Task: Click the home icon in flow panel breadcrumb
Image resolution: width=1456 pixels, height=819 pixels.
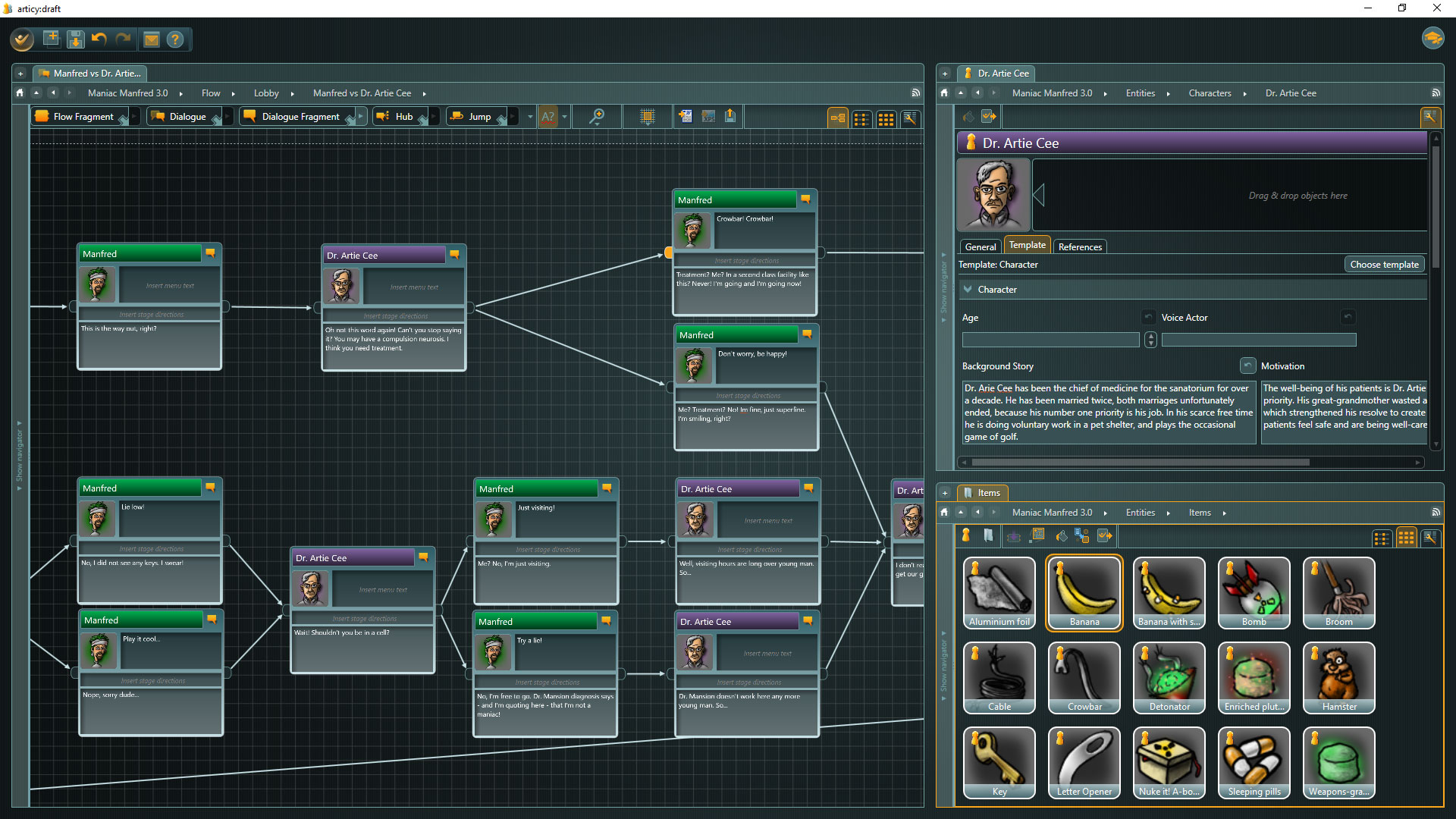Action: click(20, 93)
